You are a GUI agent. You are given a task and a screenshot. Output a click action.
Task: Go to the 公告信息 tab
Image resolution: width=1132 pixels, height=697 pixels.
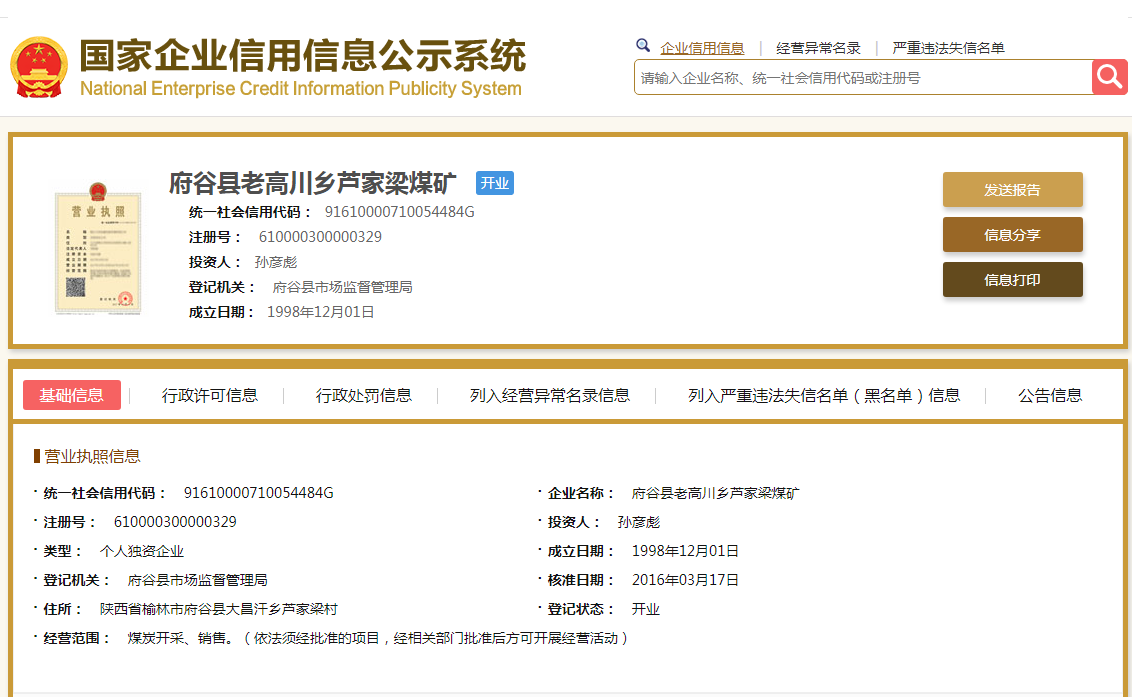[1050, 395]
